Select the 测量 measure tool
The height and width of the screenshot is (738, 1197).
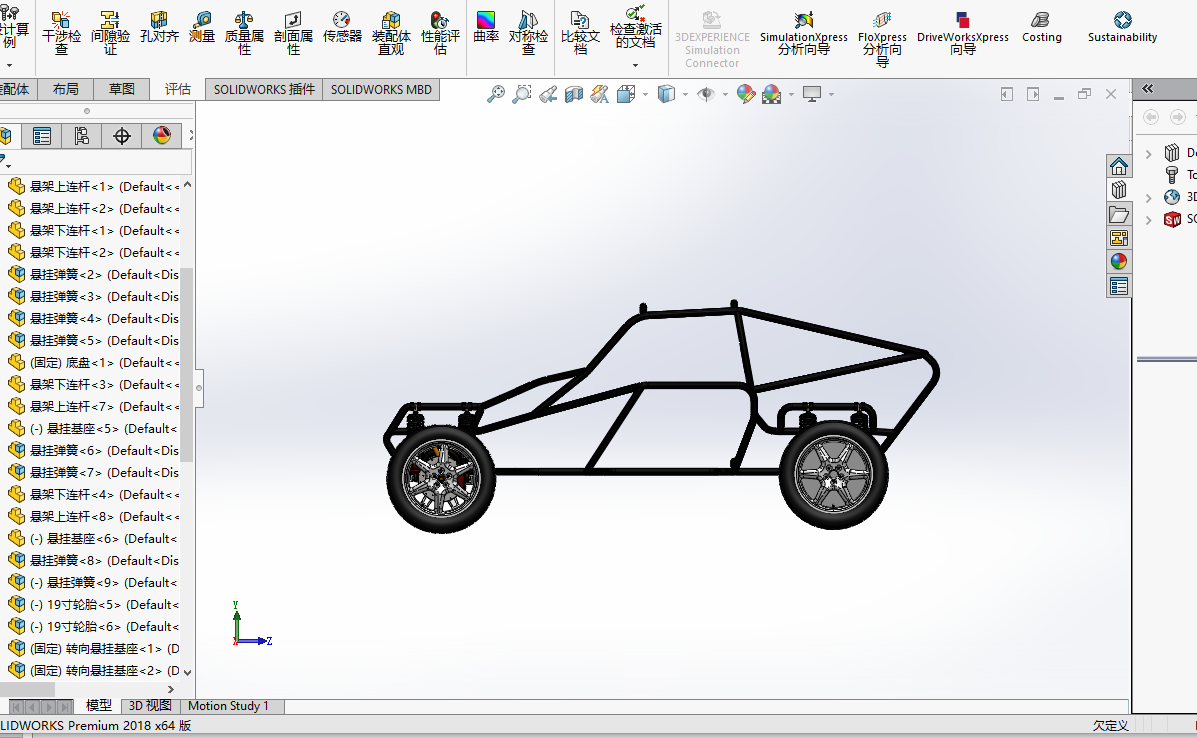[x=202, y=27]
